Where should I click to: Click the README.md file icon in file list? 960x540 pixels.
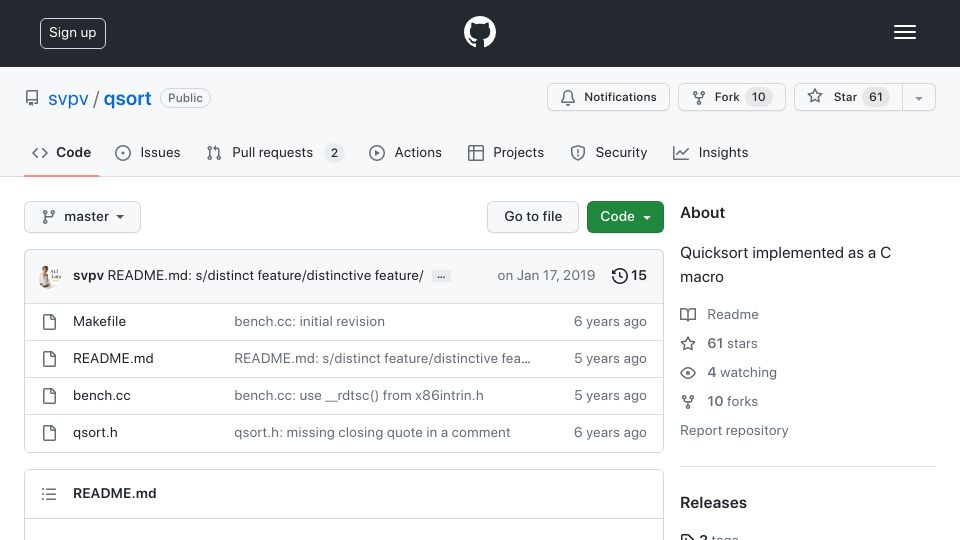tap(50, 359)
